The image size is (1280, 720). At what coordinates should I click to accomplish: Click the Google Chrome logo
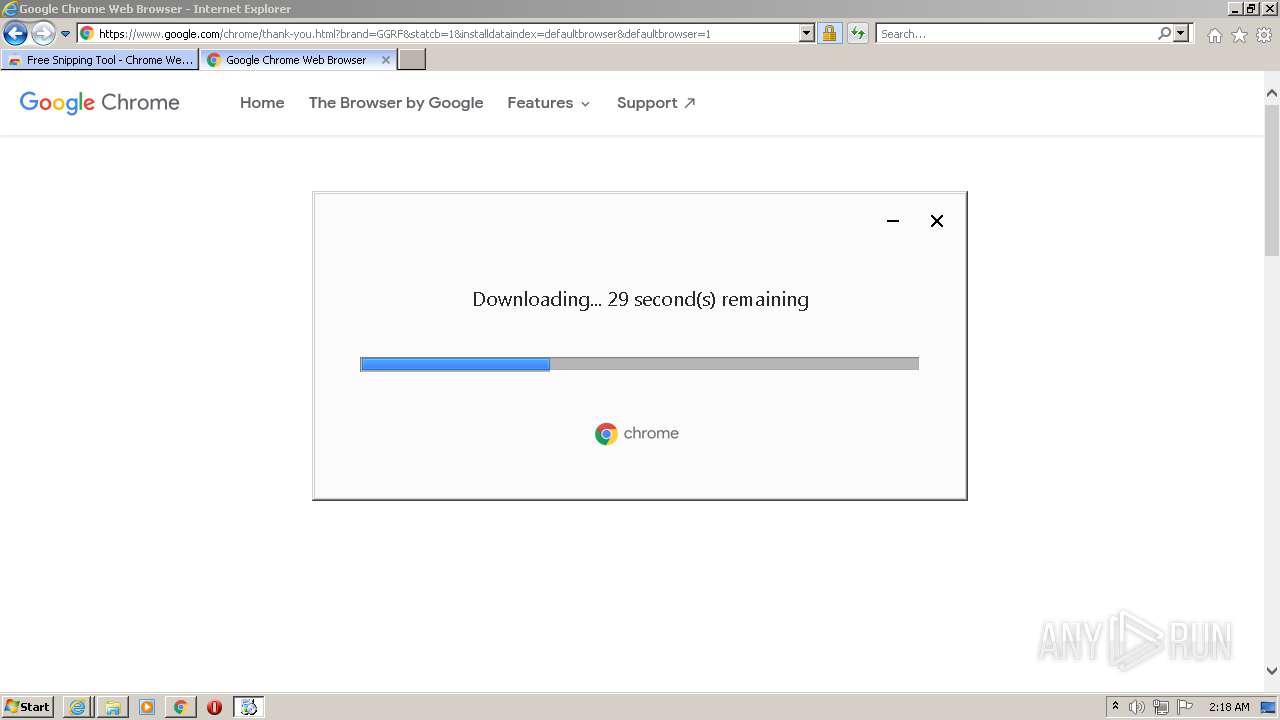[x=100, y=102]
